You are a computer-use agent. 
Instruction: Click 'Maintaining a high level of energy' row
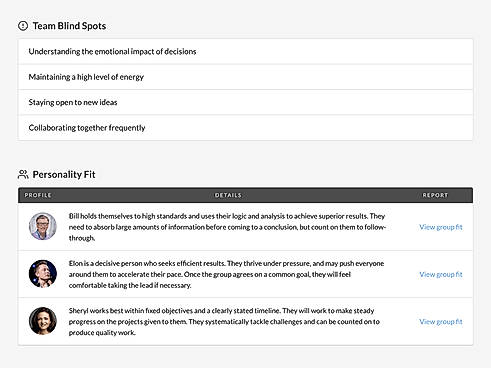click(245, 77)
